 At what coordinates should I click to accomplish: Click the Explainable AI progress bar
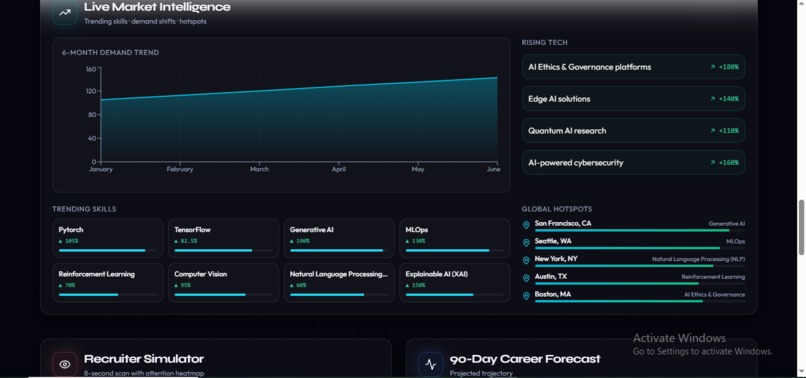tap(455, 295)
